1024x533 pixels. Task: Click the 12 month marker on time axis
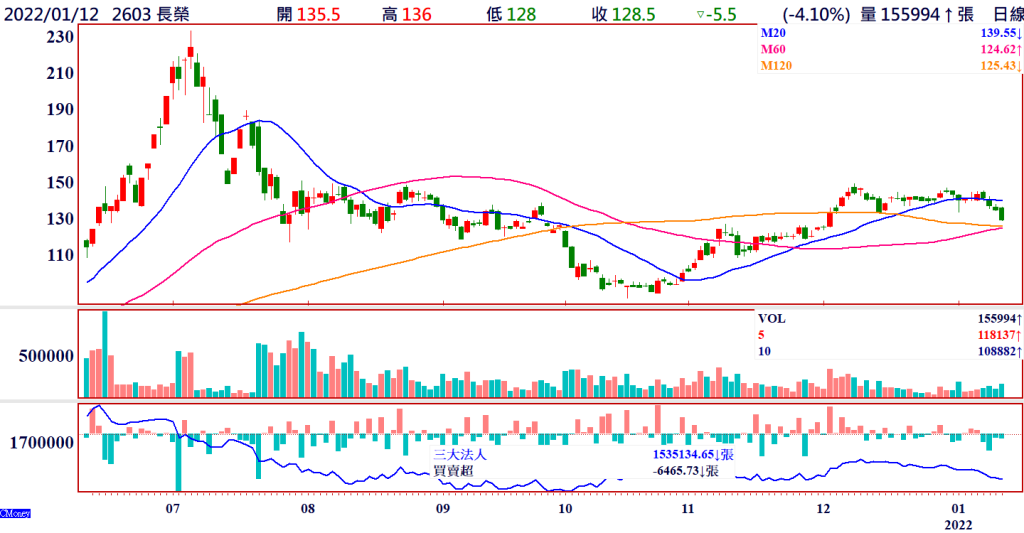click(x=824, y=508)
